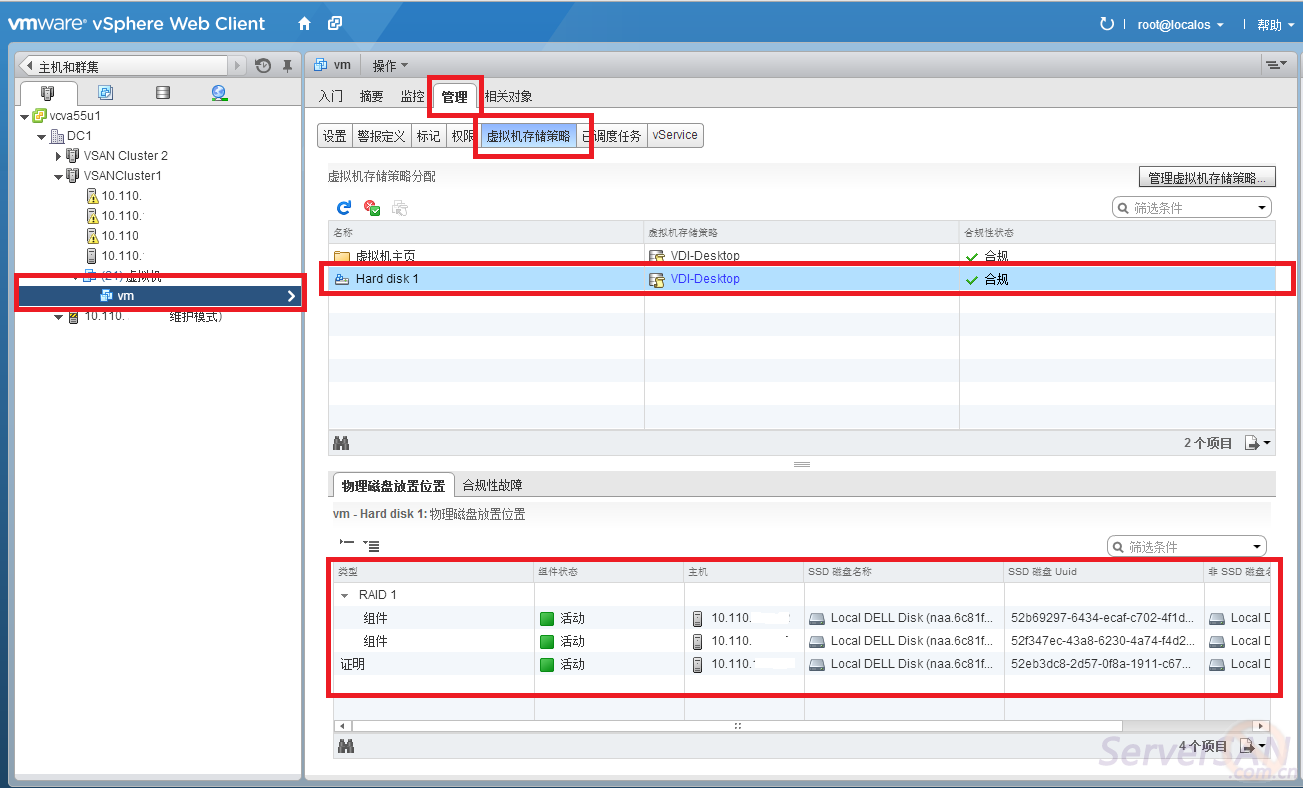Screen dimensions: 1303x788
Task: Click the check compliance icon
Action: (x=372, y=208)
